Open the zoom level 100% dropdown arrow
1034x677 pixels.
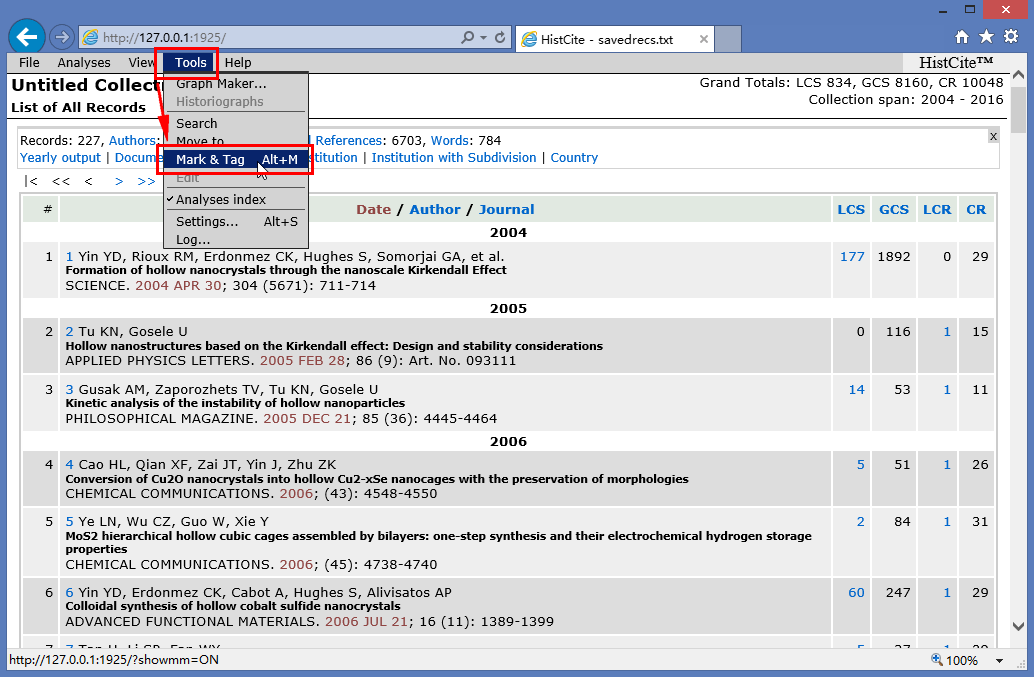click(x=999, y=661)
